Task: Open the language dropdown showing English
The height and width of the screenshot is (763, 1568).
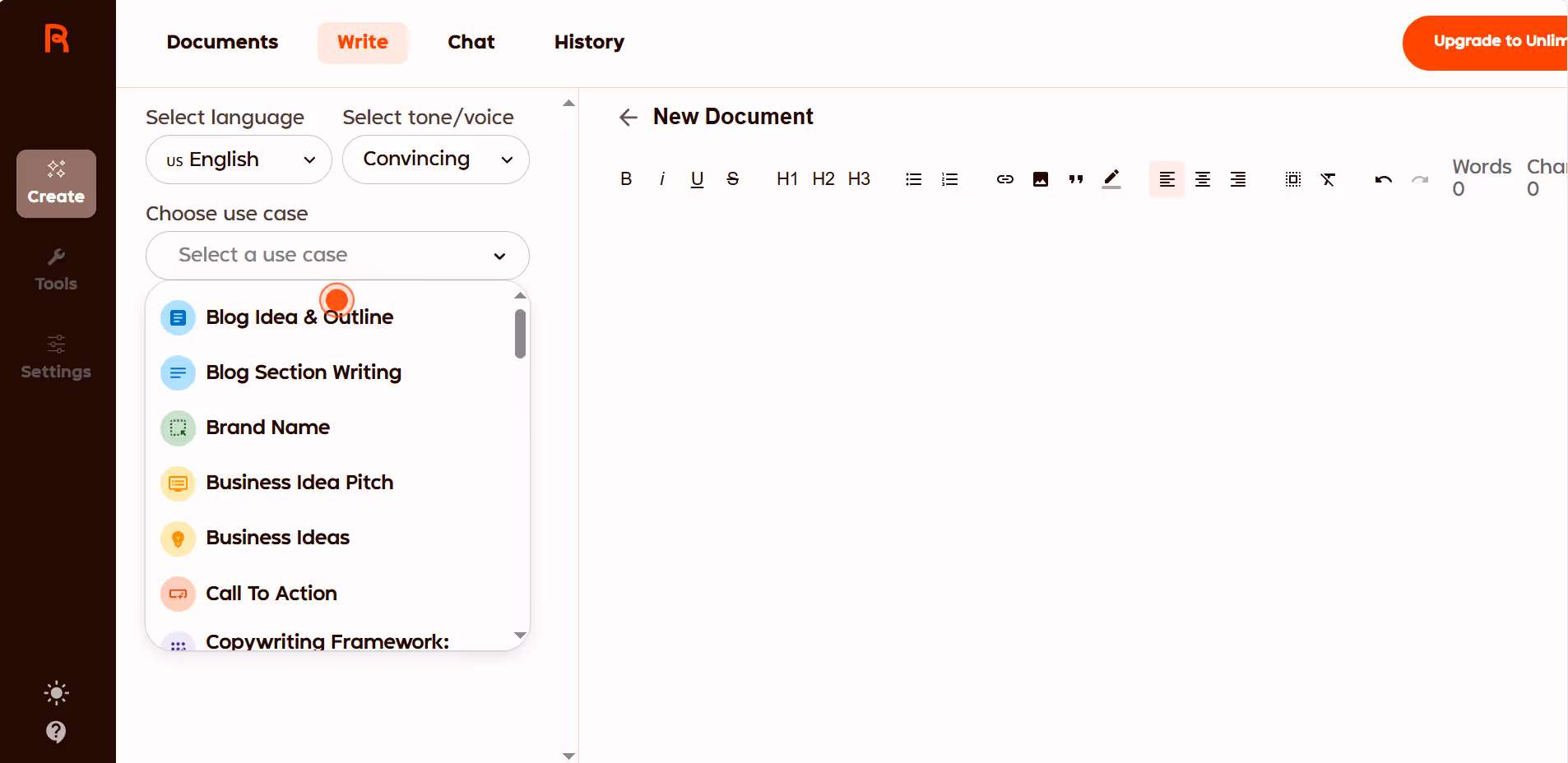Action: 239,160
